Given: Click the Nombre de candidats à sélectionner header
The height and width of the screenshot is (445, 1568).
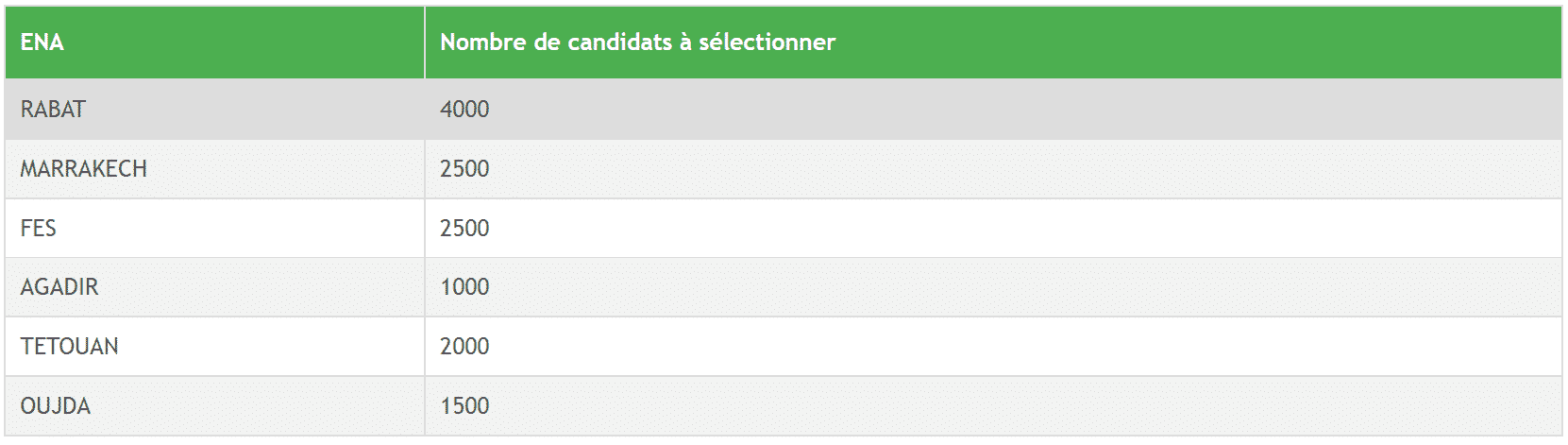Looking at the screenshot, I should (x=993, y=43).
